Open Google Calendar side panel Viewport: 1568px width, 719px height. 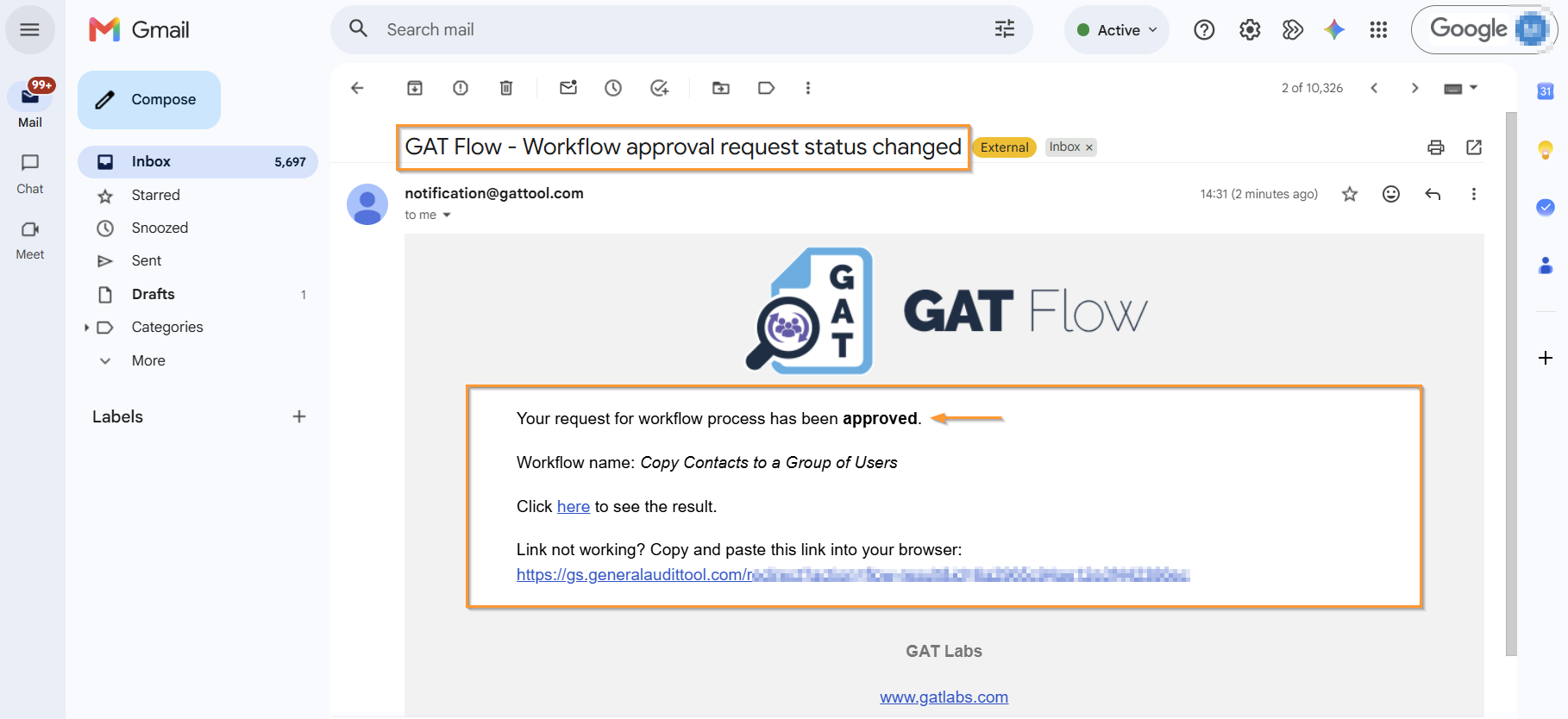pyautogui.click(x=1546, y=91)
